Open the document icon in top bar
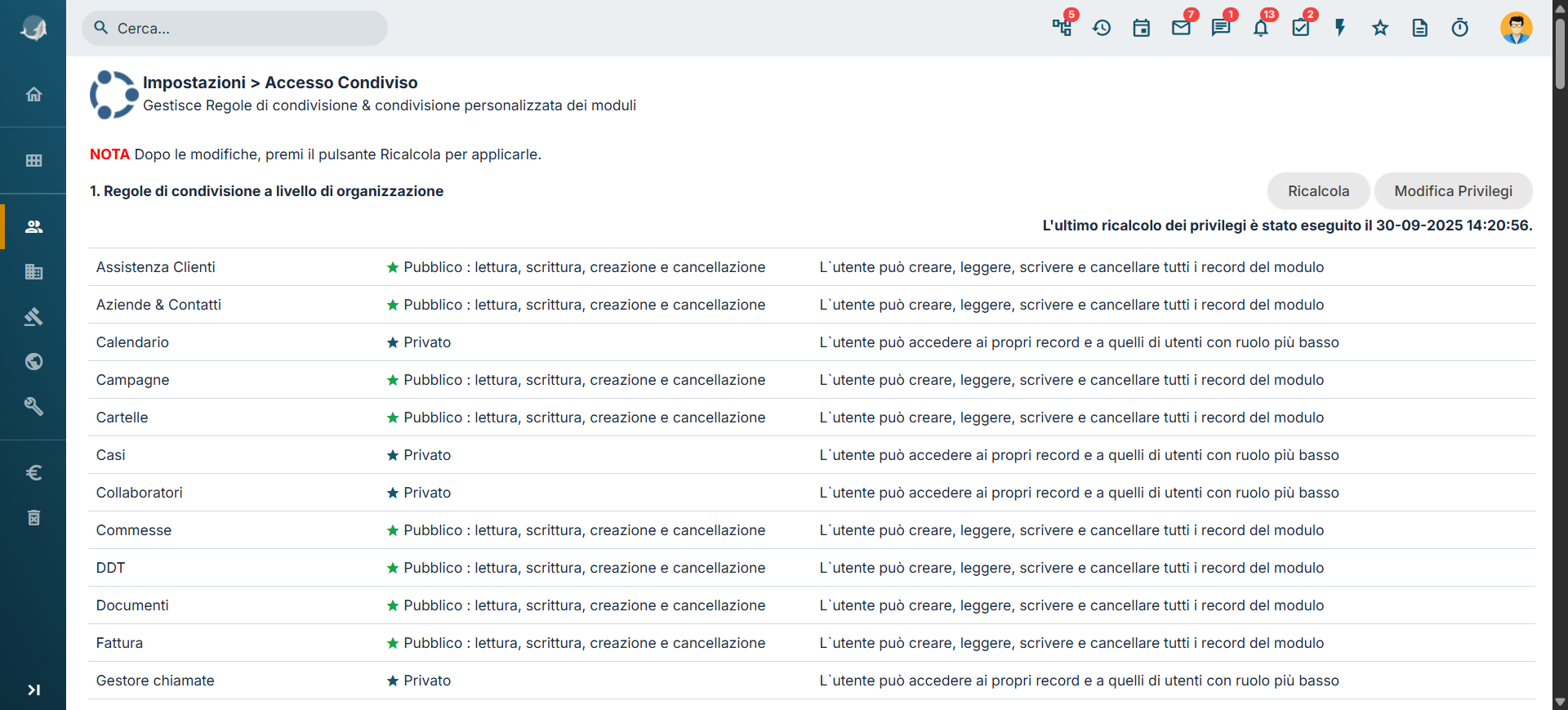This screenshot has width=1568, height=710. click(x=1420, y=28)
